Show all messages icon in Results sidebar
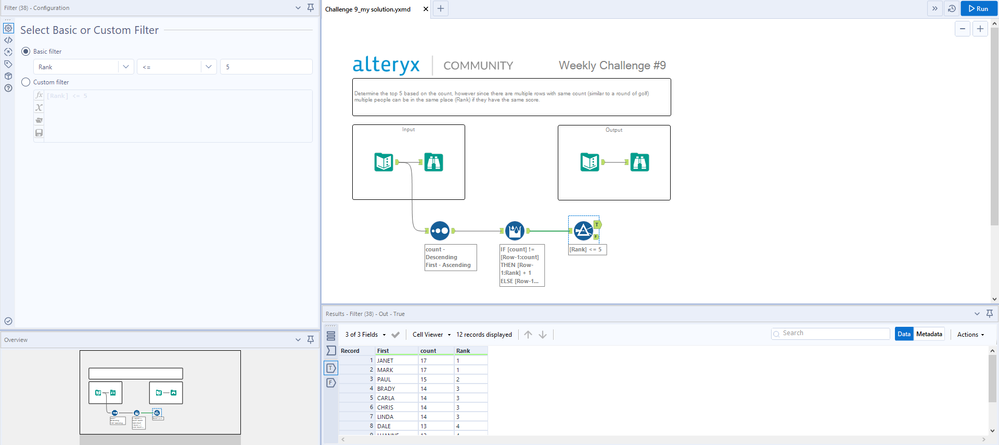The image size is (999, 445). click(331, 336)
